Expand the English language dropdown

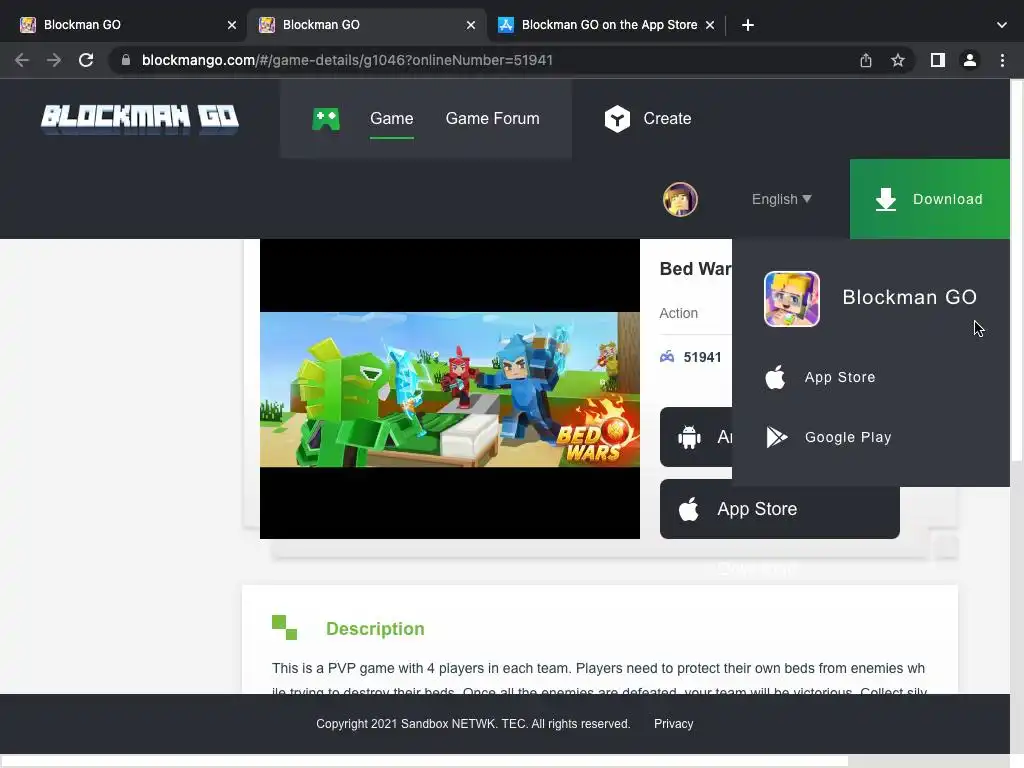pos(781,199)
